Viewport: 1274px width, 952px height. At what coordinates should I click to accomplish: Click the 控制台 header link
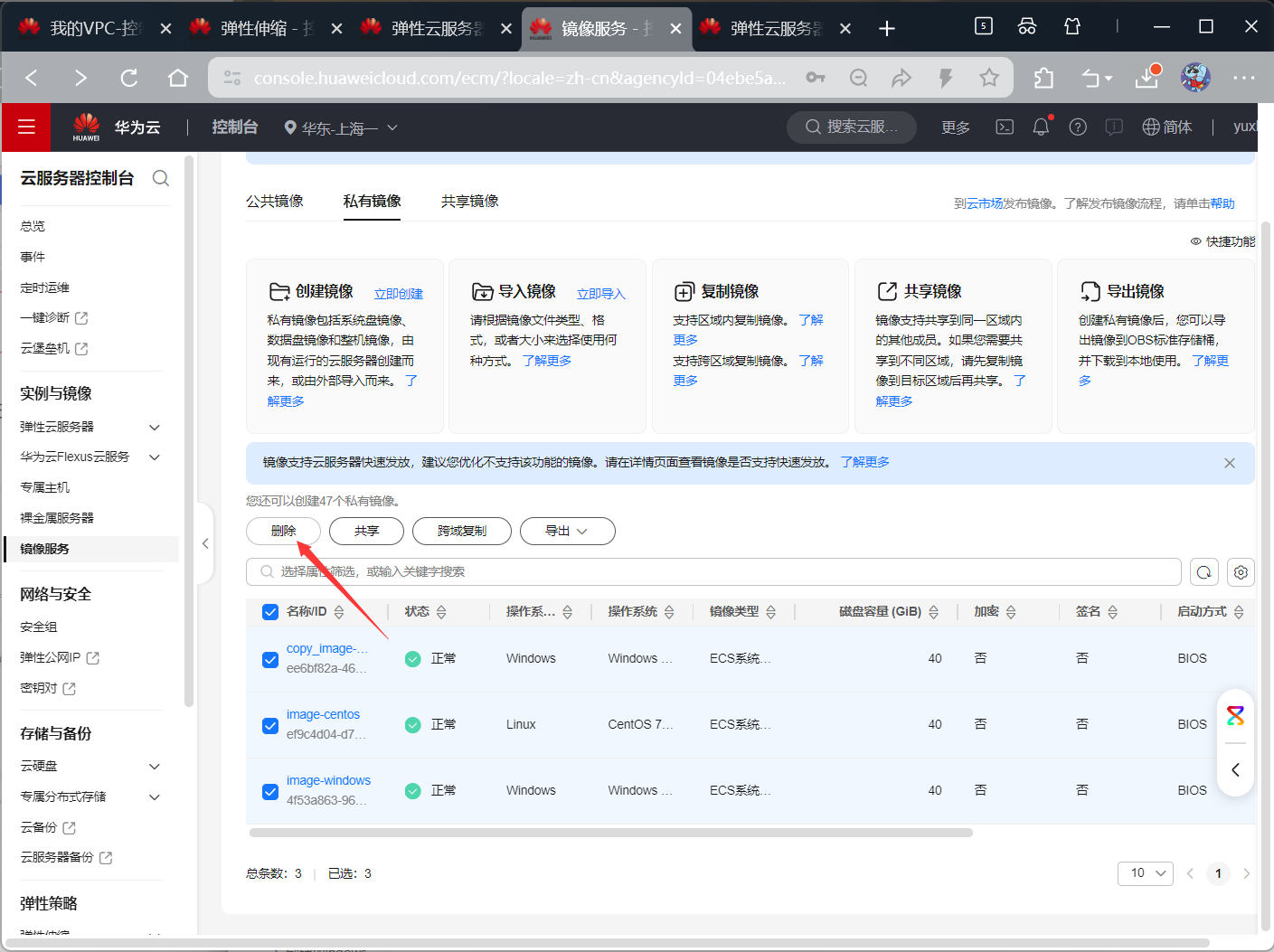(x=235, y=127)
